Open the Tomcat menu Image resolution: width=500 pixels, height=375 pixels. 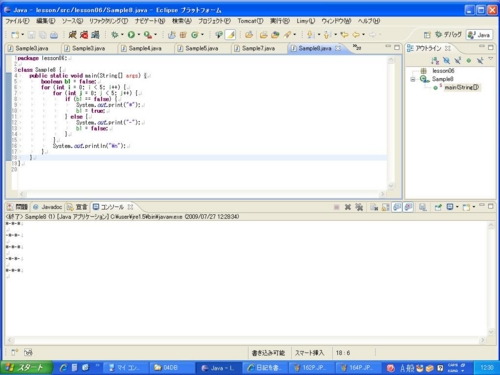pyautogui.click(x=250, y=21)
